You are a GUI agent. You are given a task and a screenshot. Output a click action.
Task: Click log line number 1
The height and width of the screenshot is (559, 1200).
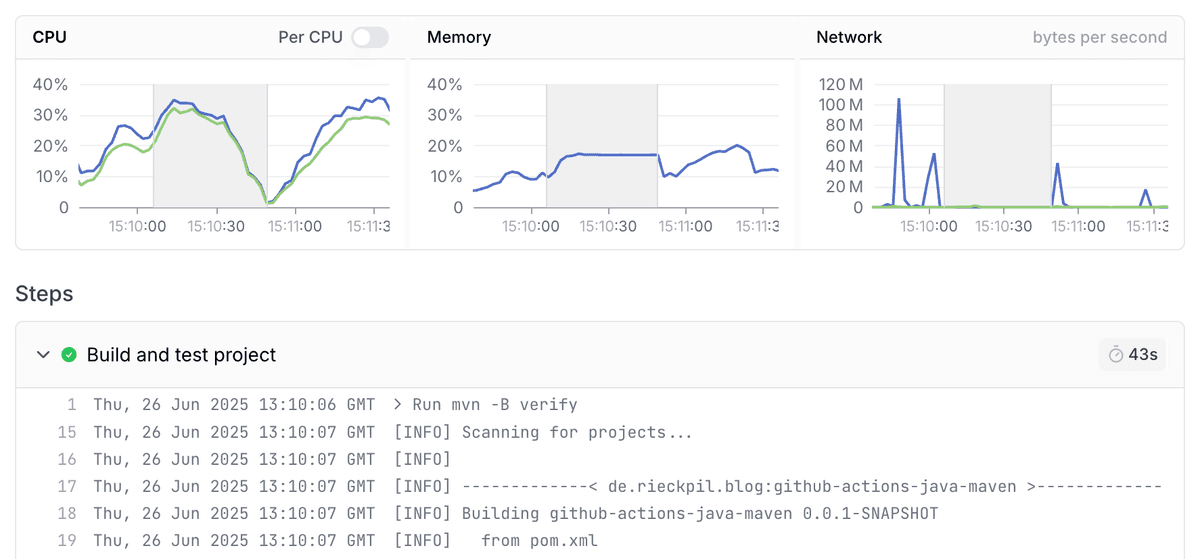click(71, 405)
